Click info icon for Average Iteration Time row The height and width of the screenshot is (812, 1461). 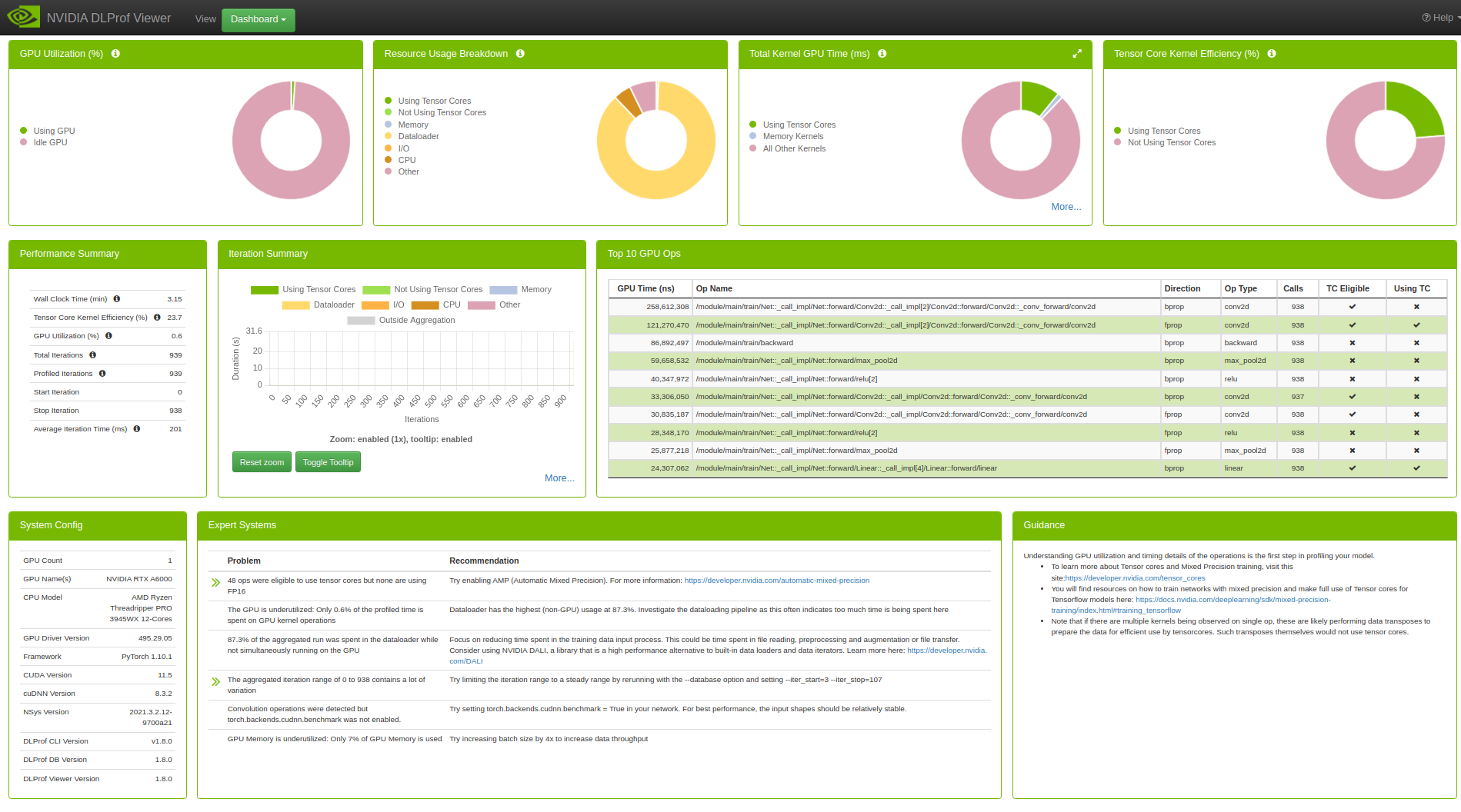pyautogui.click(x=137, y=429)
